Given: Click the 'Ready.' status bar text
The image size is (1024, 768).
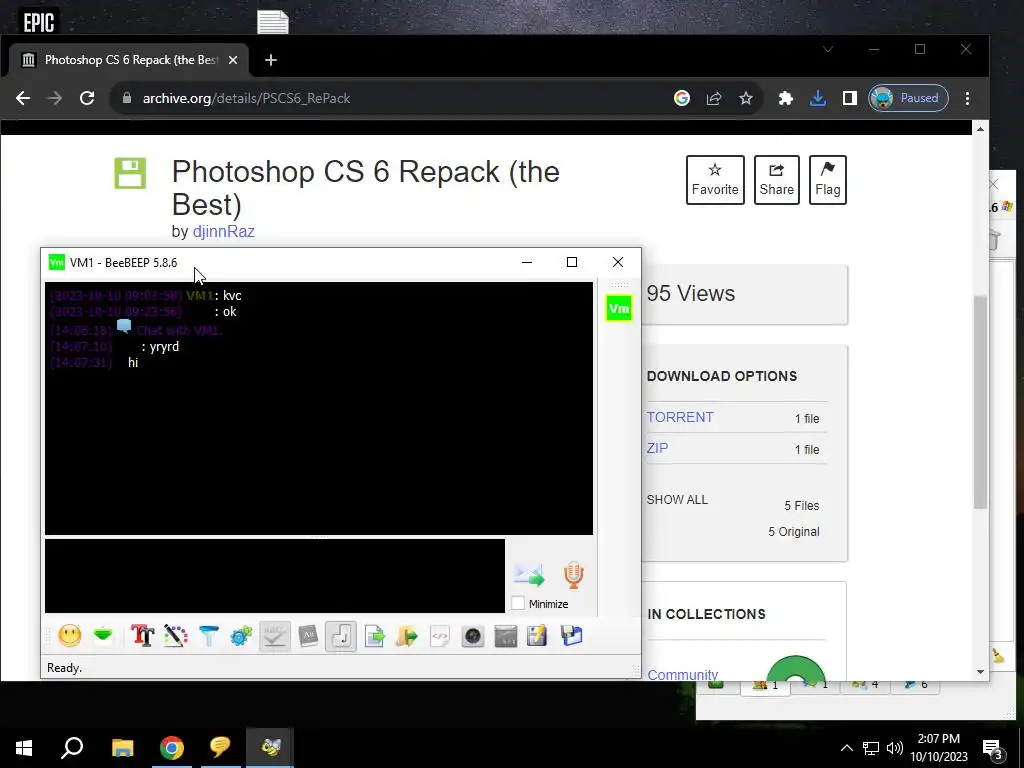Looking at the screenshot, I should pyautogui.click(x=64, y=667).
